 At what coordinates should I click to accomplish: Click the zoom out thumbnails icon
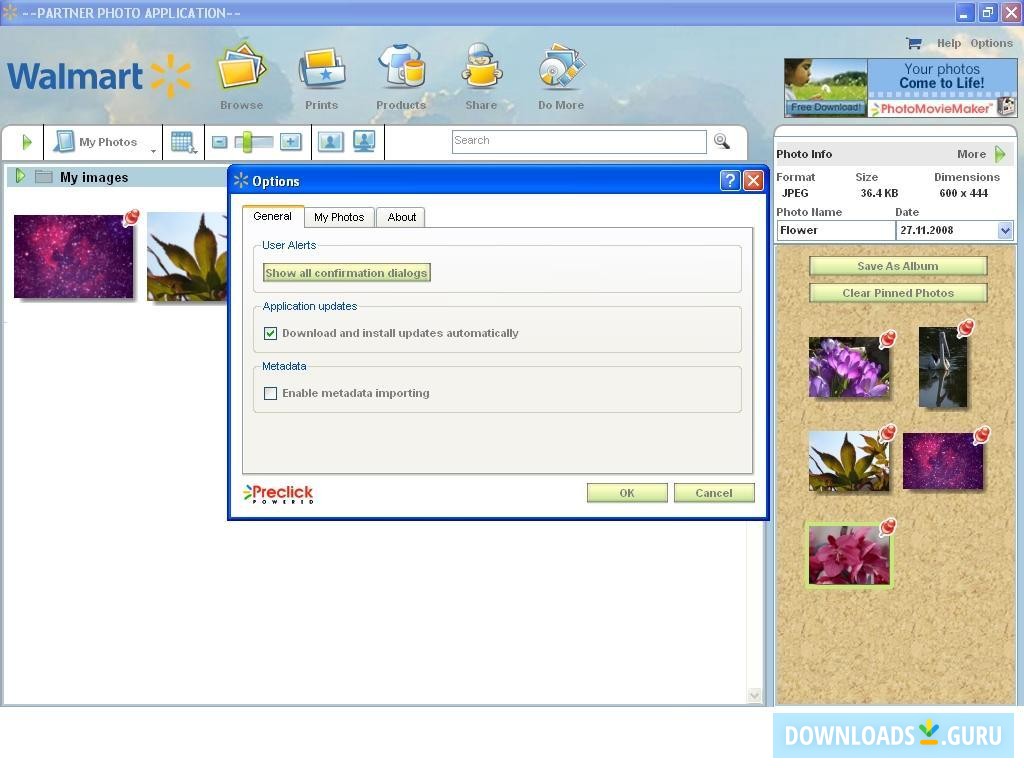[x=220, y=142]
